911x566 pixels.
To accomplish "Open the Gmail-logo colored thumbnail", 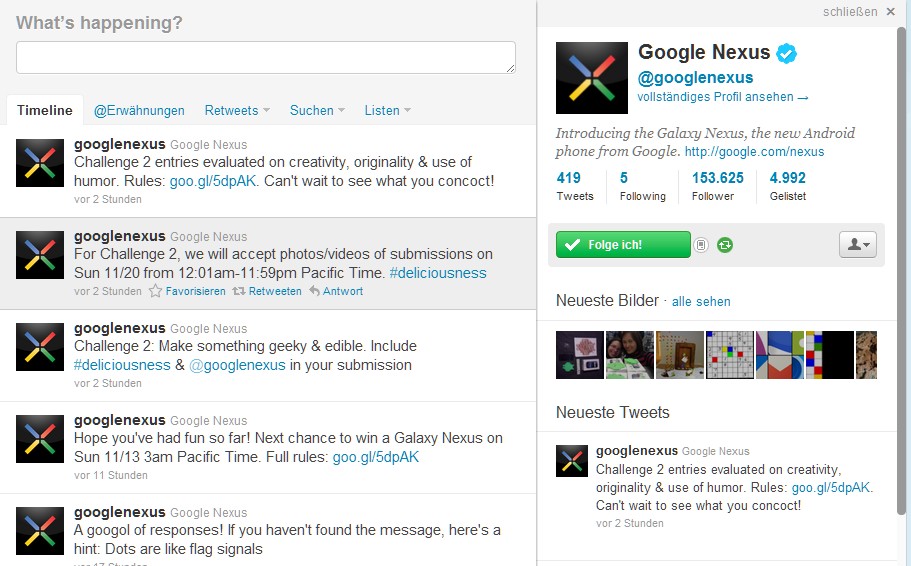I will [780, 355].
